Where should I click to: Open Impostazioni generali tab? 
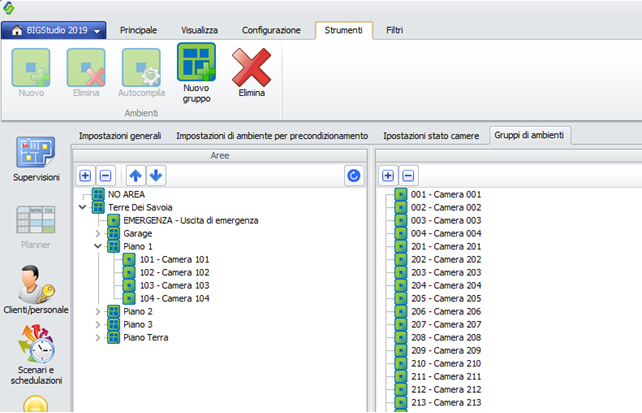click(x=120, y=135)
